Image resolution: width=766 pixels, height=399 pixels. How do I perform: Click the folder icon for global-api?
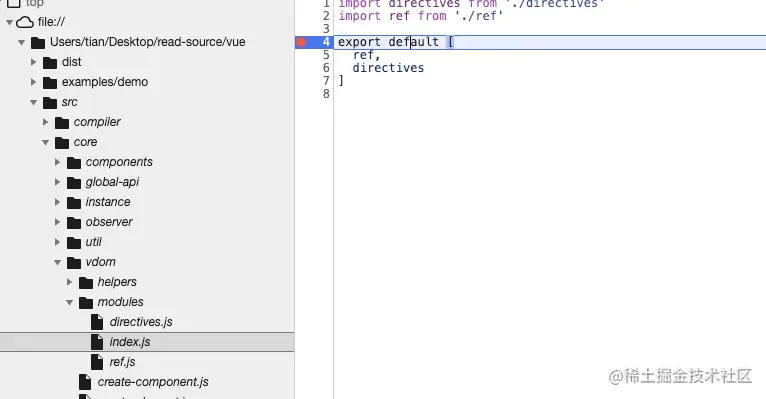(x=74, y=183)
